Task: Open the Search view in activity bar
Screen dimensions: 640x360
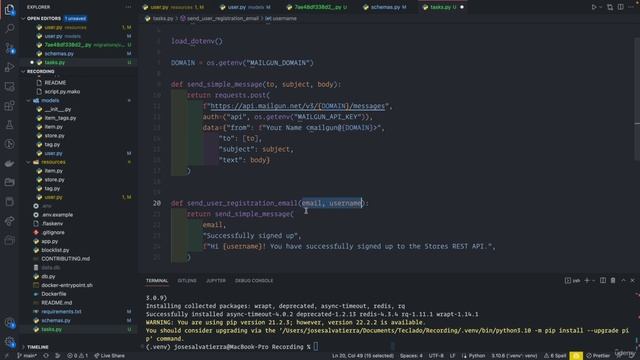Action: (x=9, y=29)
